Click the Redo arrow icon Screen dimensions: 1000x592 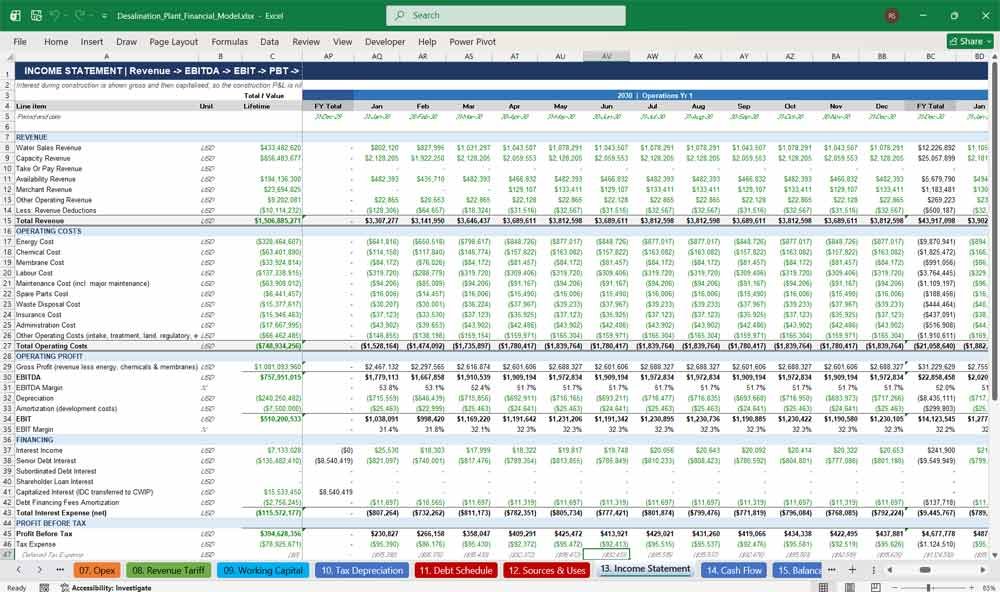click(x=80, y=15)
